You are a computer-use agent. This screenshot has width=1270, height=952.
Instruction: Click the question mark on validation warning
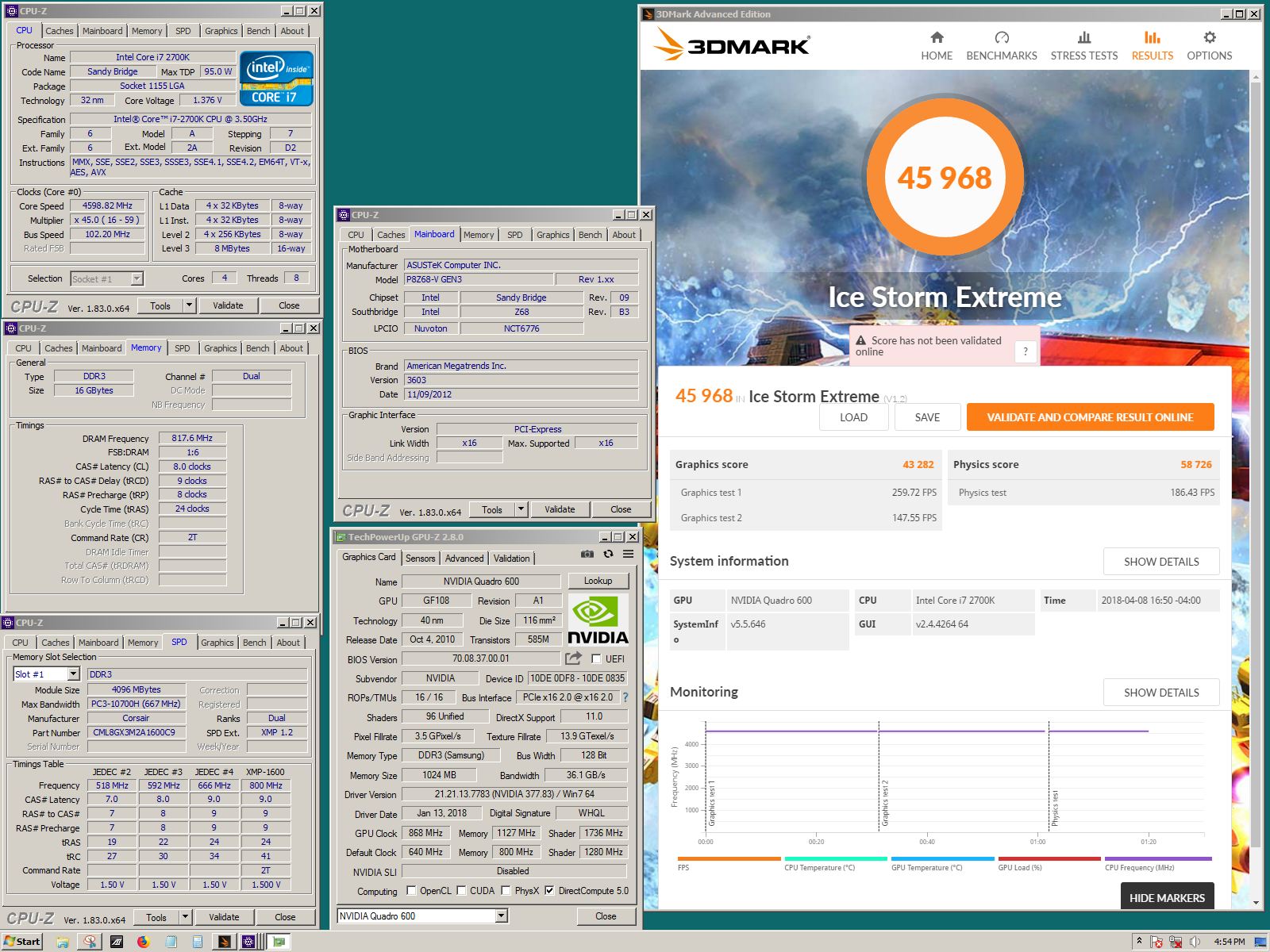[1026, 351]
